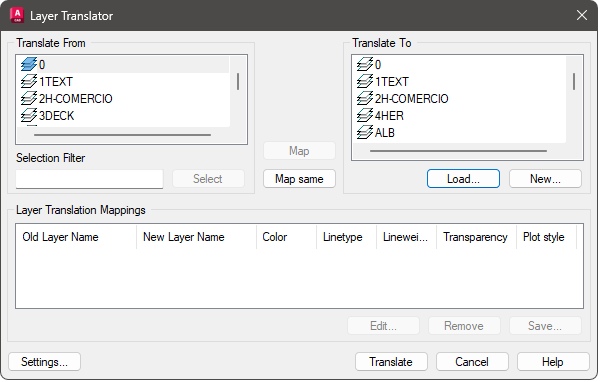Click the AutoCAD logo in the title bar
This screenshot has width=600, height=382.
point(17,15)
